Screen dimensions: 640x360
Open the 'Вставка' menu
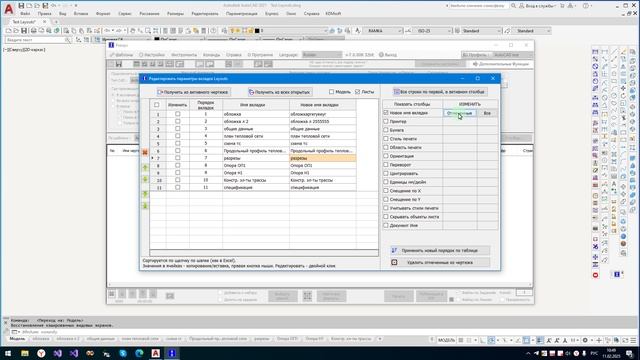[81, 13]
